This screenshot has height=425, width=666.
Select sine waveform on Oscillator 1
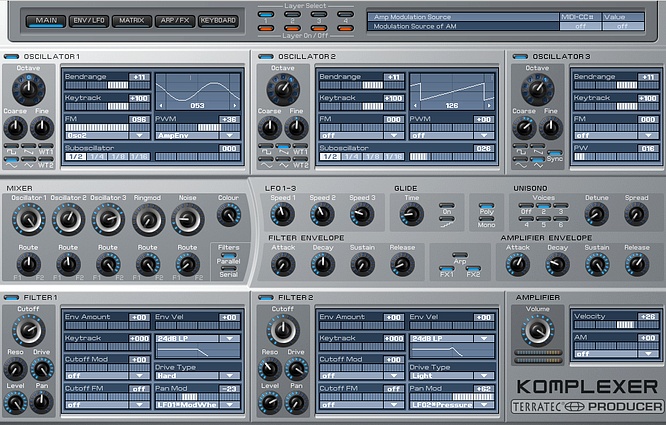pyautogui.click(x=11, y=160)
